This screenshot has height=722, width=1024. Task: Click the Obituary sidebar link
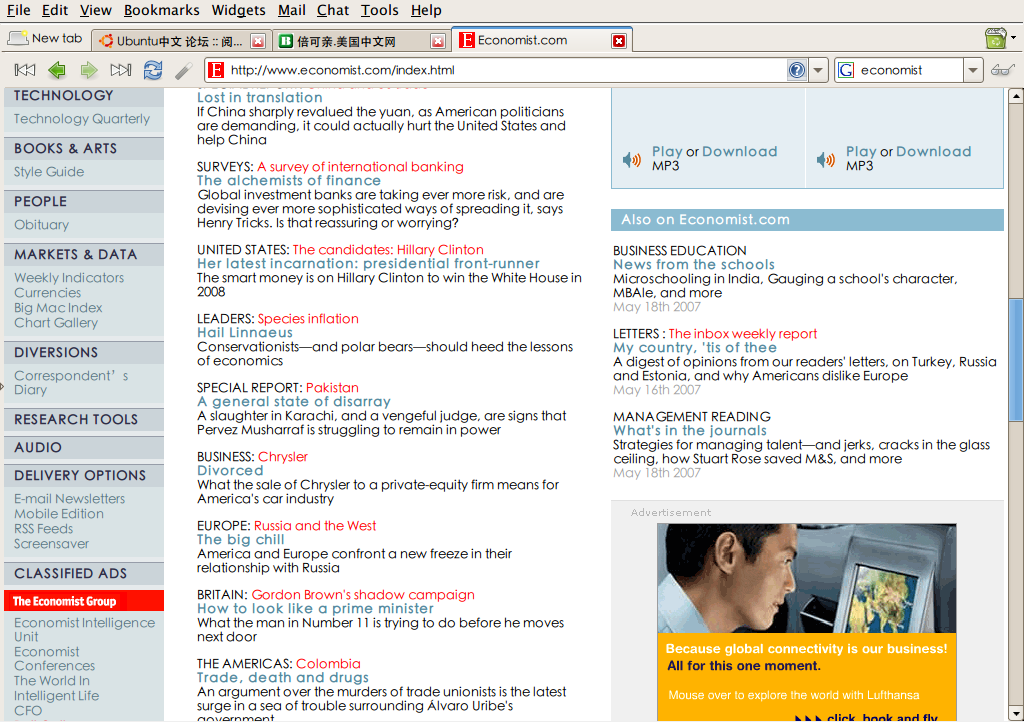[41, 225]
